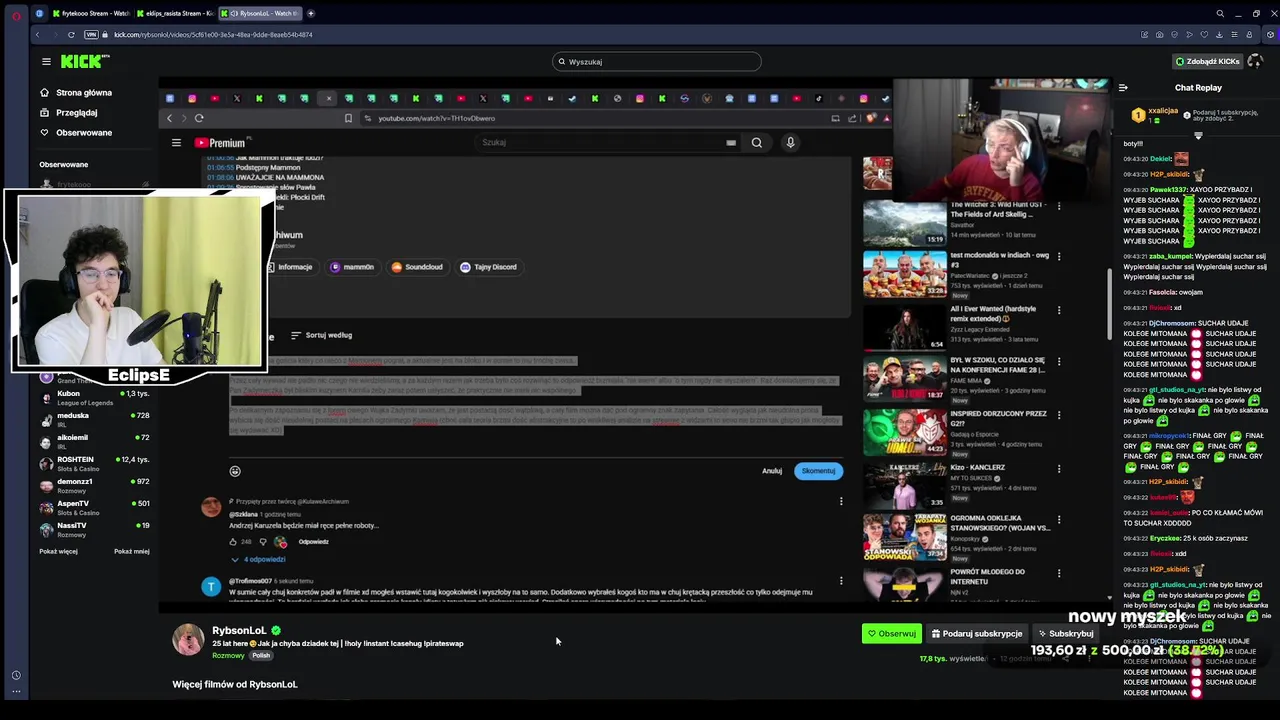Click the Polish language tag
This screenshot has width=1280, height=720.
click(261, 655)
